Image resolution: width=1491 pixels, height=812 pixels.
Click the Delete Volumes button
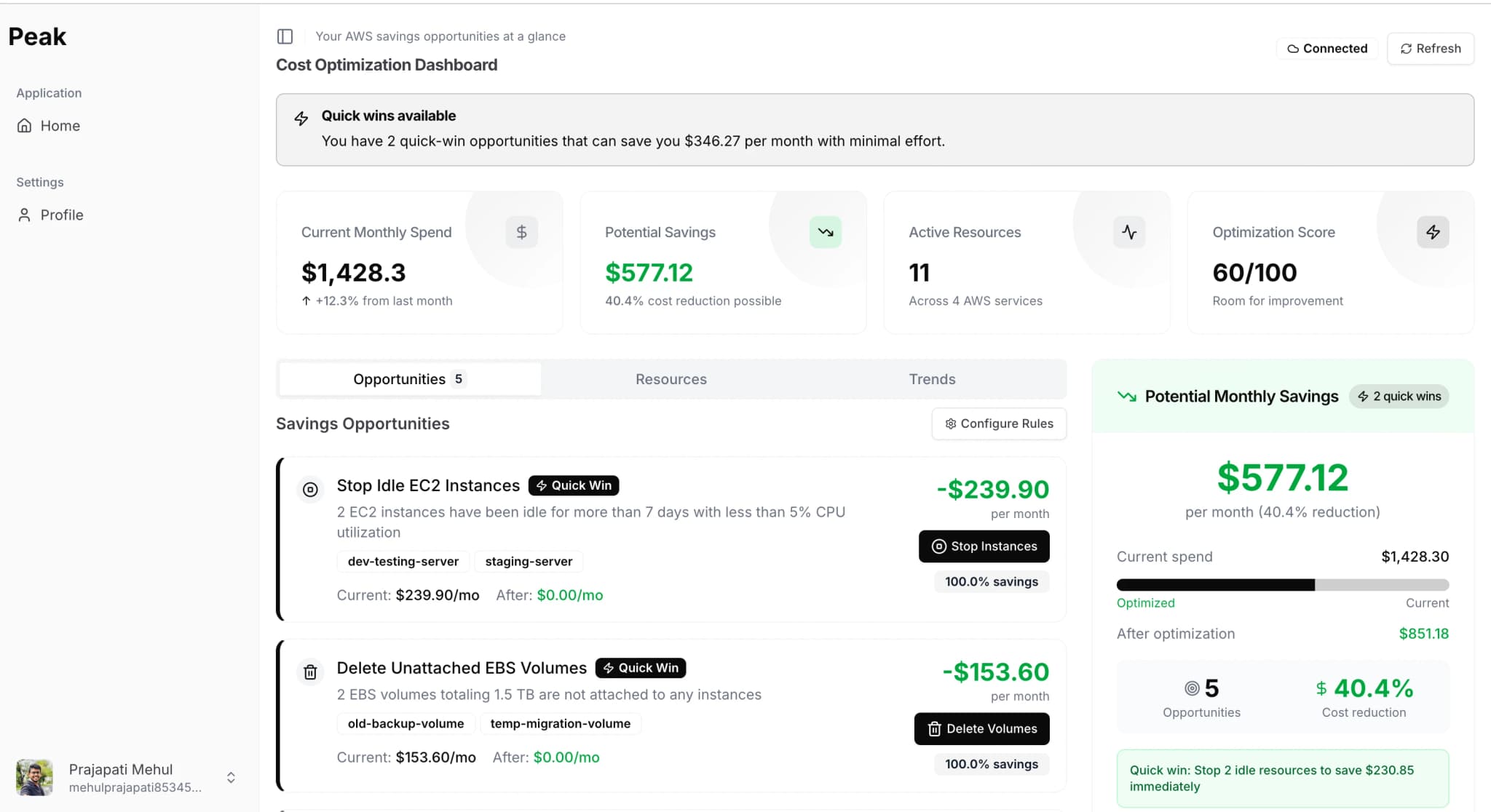[981, 729]
